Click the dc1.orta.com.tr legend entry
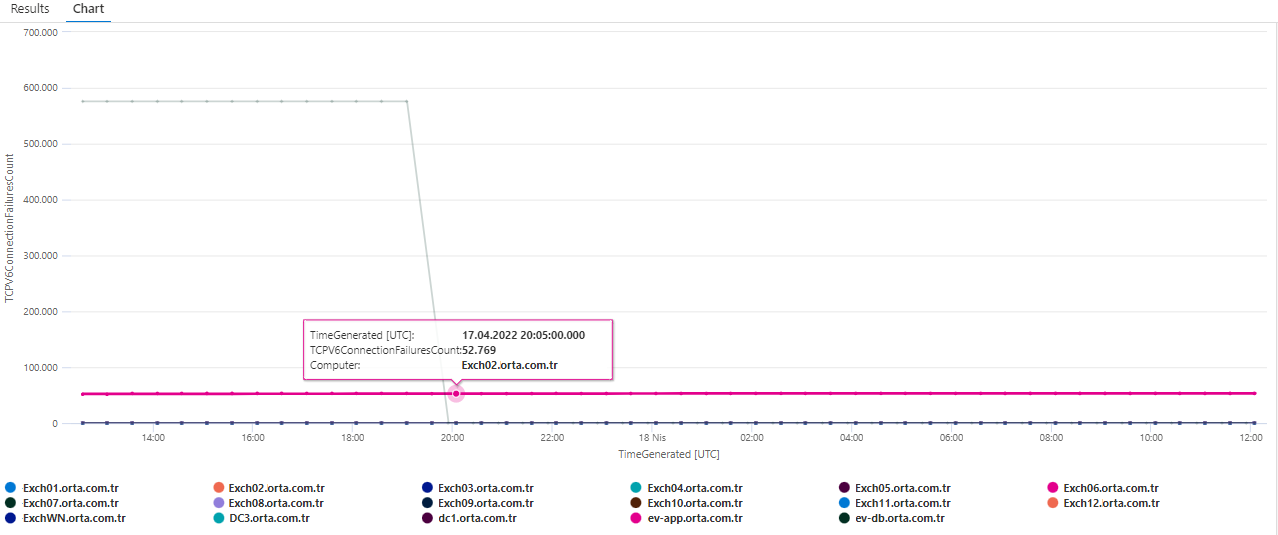This screenshot has width=1278, height=535. point(469,518)
